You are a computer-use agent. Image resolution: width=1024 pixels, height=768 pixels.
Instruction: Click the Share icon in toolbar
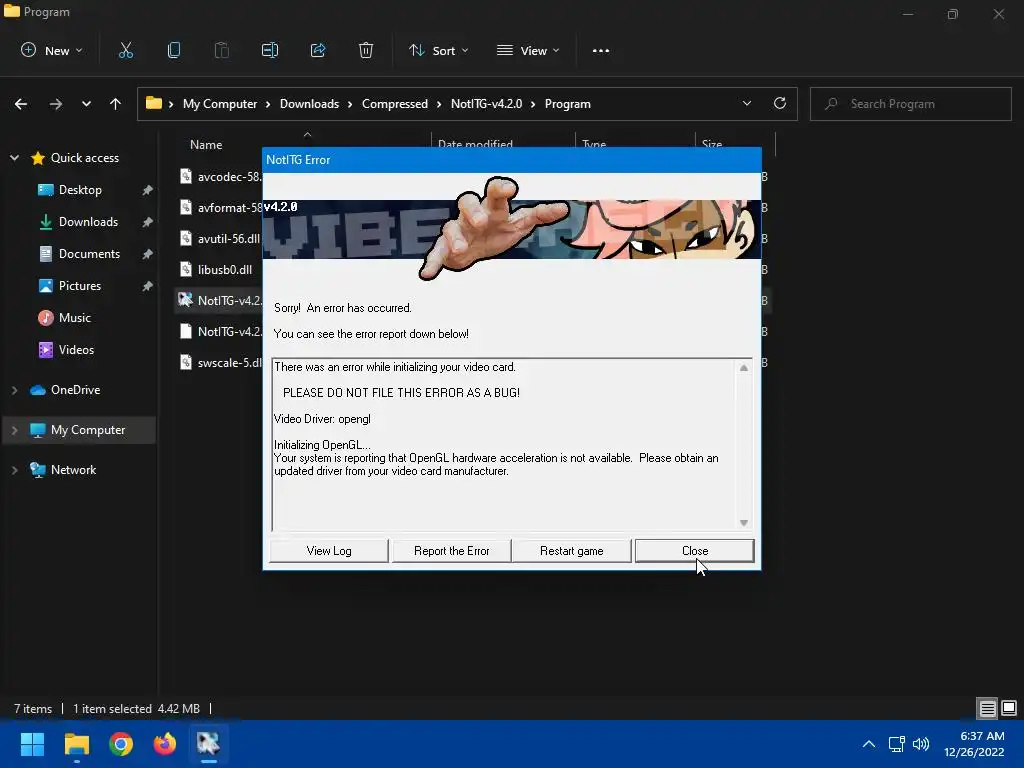(318, 50)
